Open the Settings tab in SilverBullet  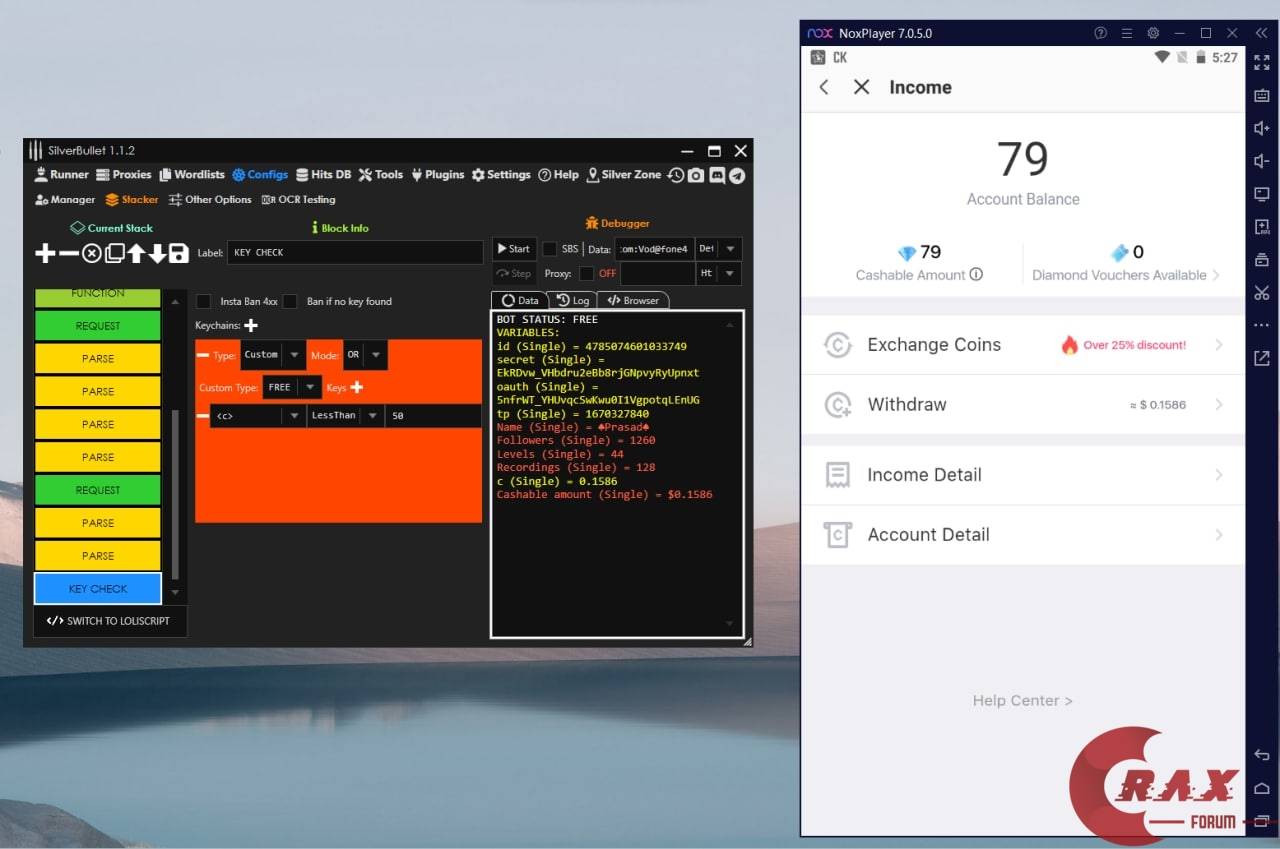501,175
